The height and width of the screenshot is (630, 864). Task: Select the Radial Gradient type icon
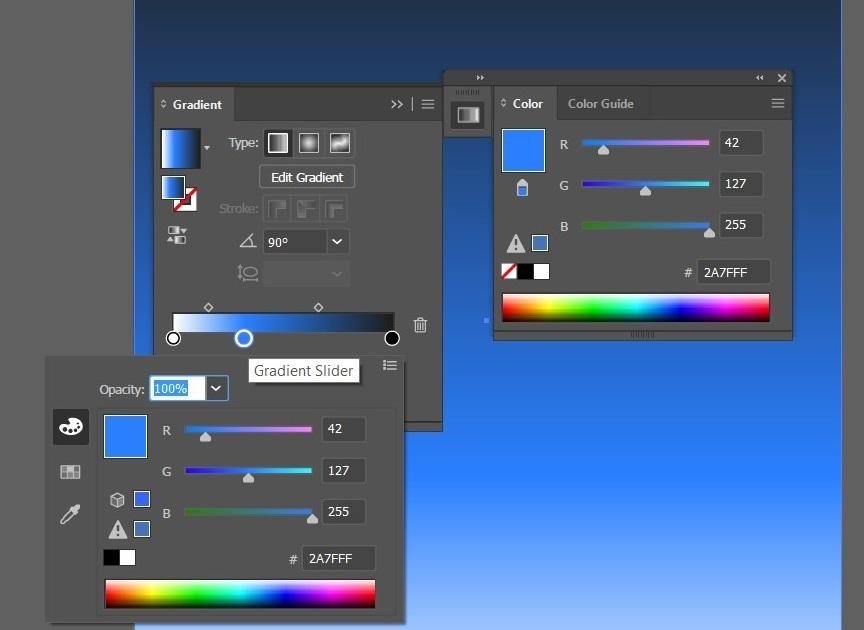[x=309, y=143]
